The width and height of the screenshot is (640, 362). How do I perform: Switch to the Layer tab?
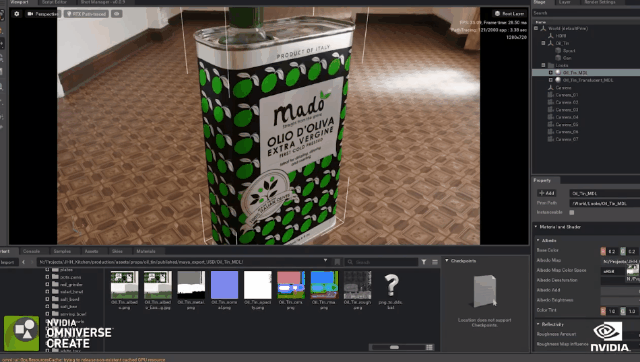pos(564,2)
